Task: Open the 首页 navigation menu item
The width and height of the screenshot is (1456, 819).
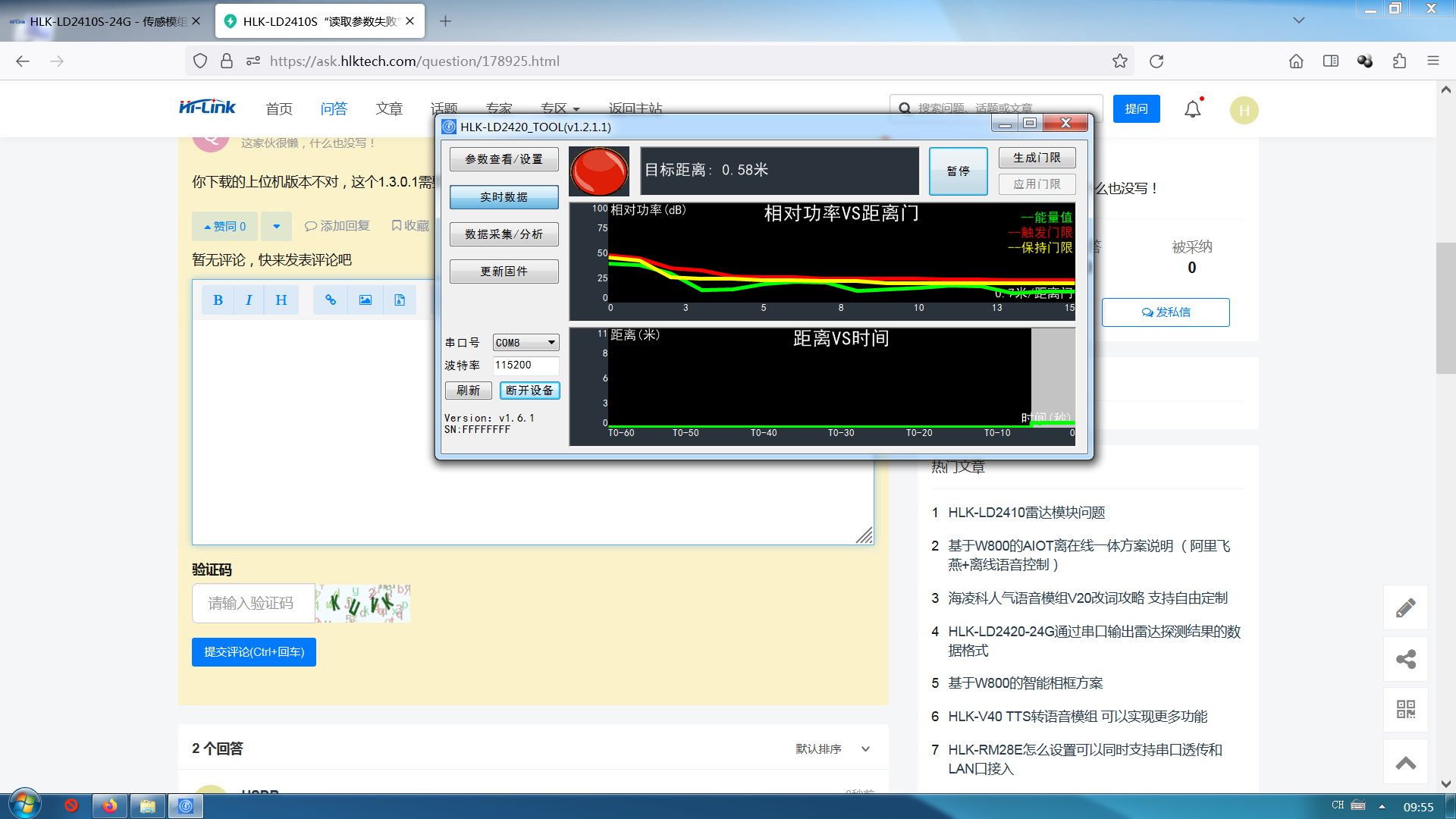Action: [x=279, y=108]
